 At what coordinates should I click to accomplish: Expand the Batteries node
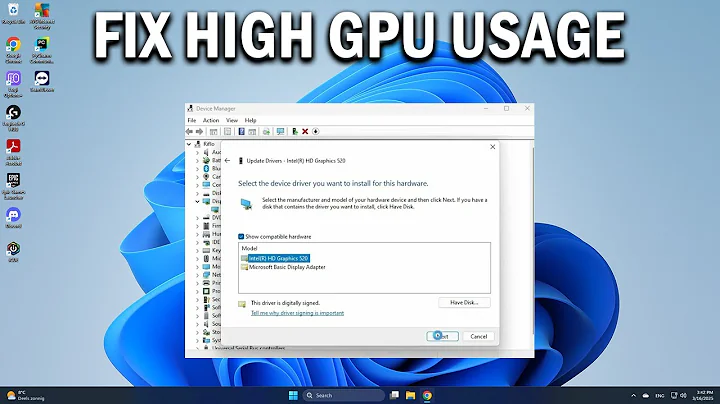click(x=197, y=161)
